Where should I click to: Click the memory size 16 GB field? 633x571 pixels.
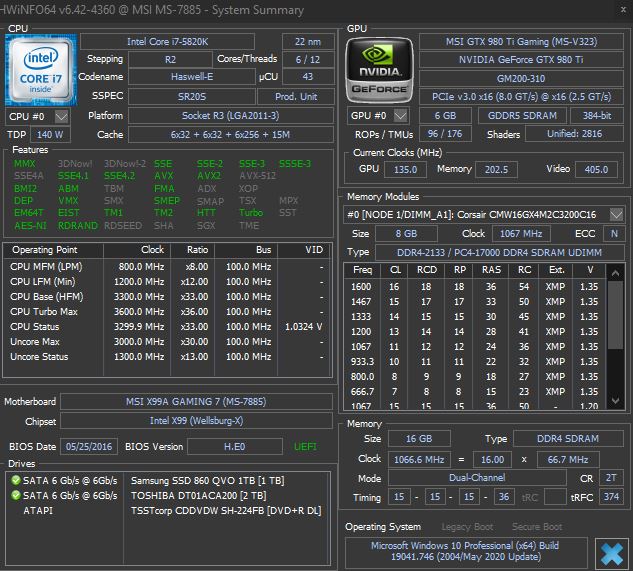click(x=419, y=439)
